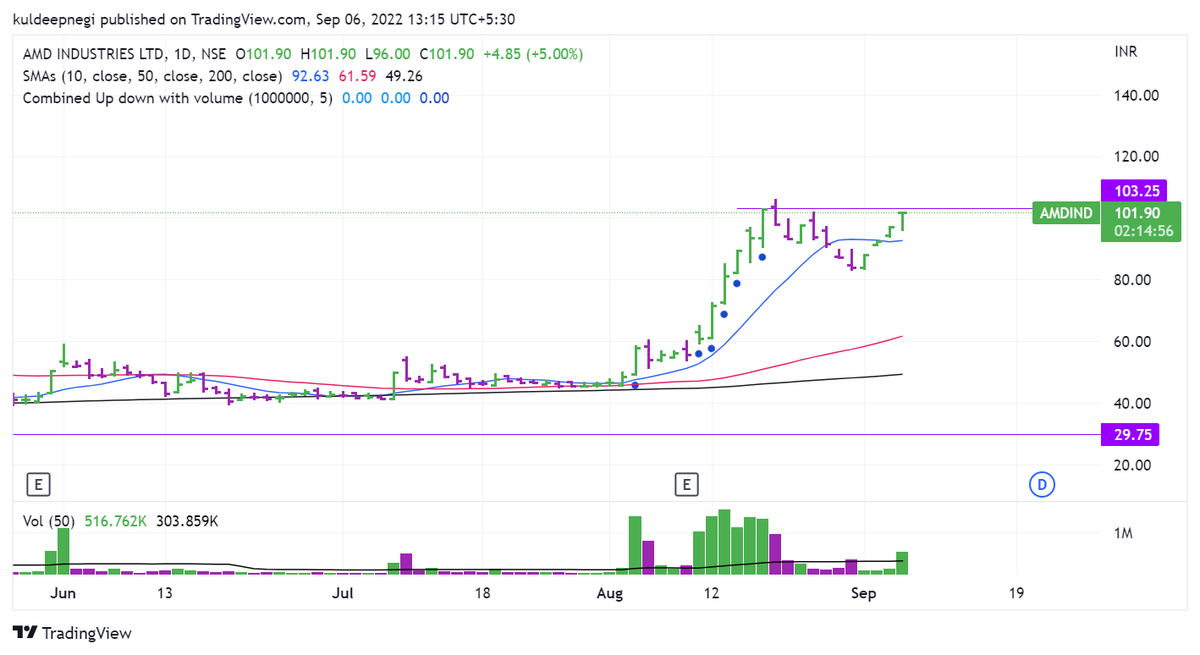Click the TradingView logo
Screen dimensions: 1200x655
click(x=72, y=633)
